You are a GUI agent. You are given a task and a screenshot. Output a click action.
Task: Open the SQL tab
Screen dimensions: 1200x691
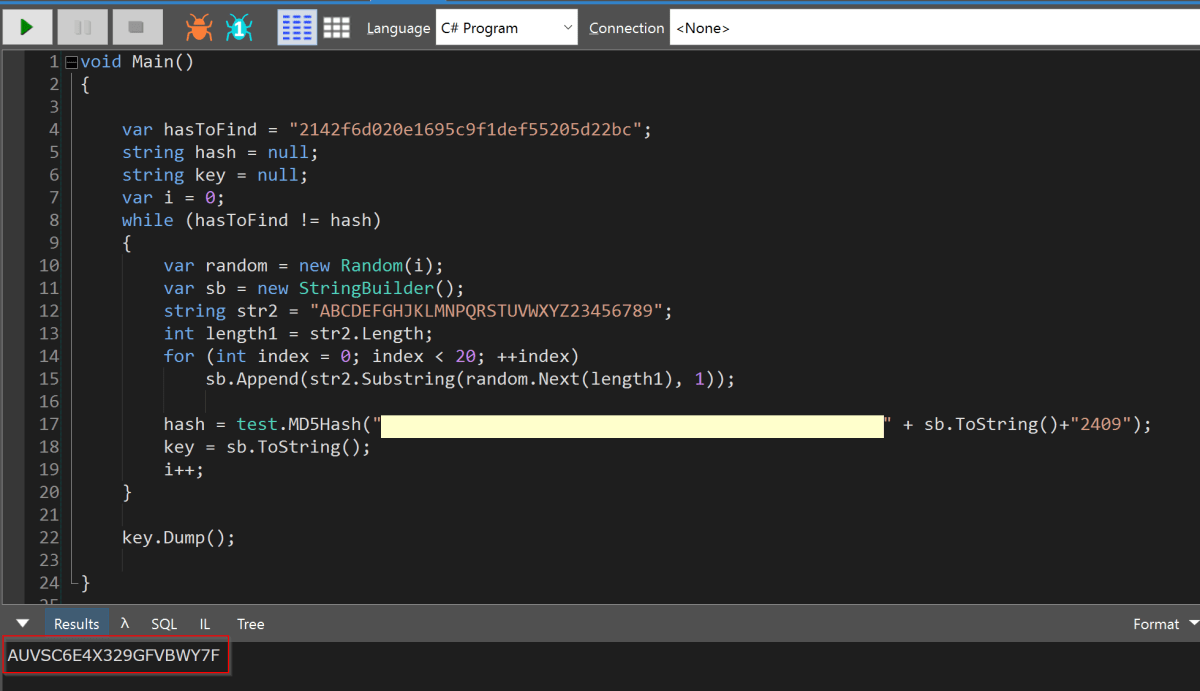coord(164,624)
